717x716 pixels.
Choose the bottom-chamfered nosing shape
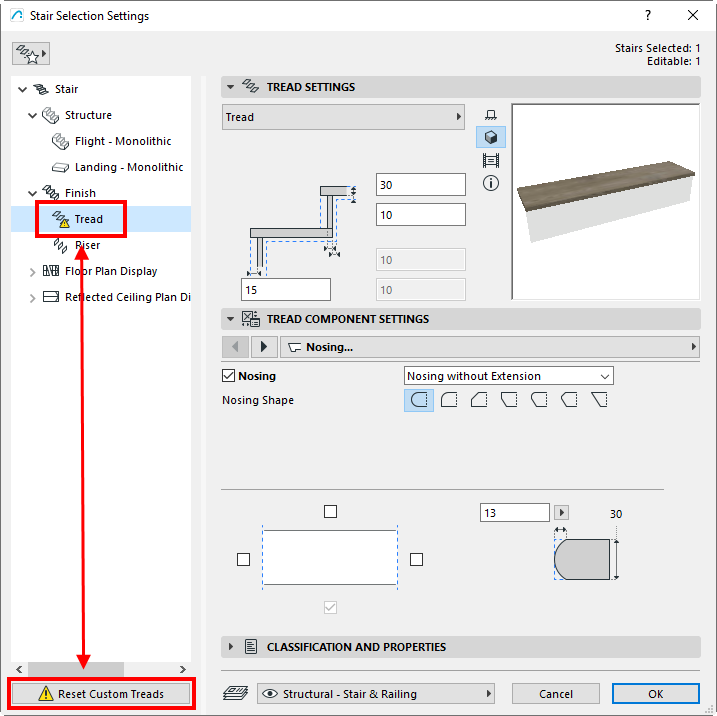tap(509, 400)
